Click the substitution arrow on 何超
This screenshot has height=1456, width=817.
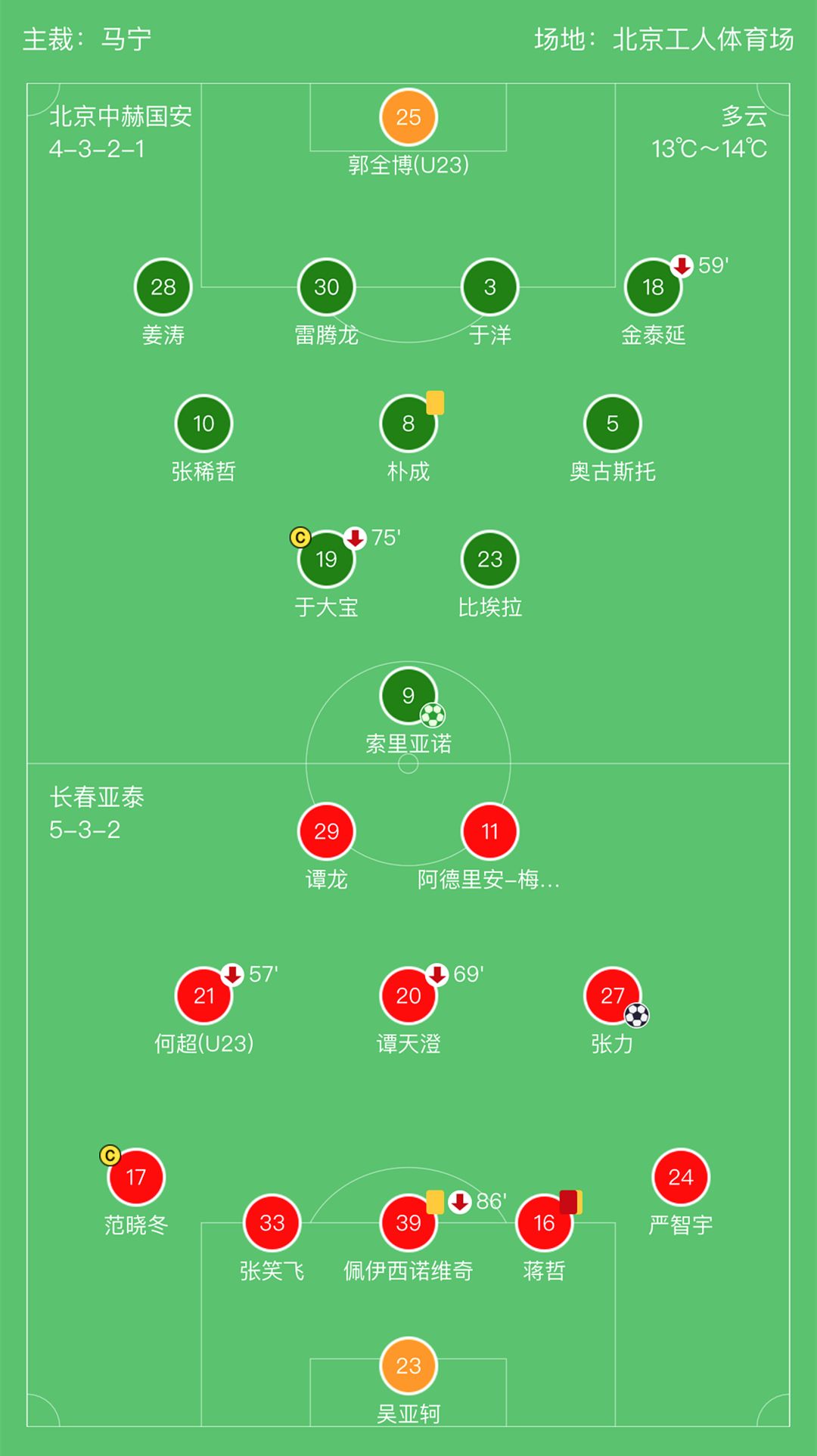[232, 974]
